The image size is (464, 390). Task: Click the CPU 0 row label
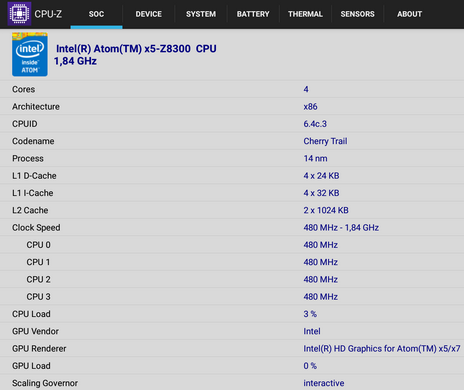point(38,245)
